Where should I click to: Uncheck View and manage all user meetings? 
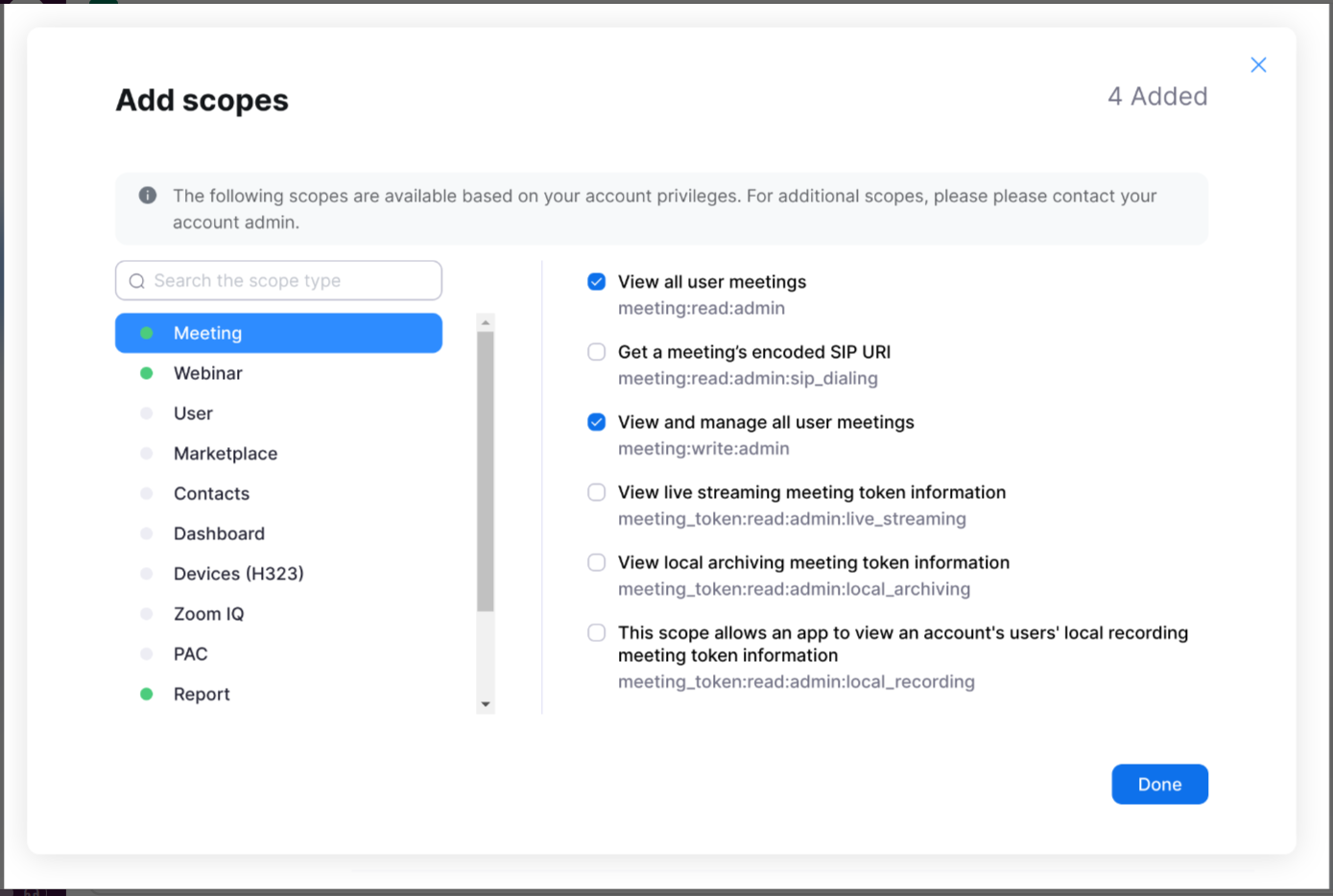(x=597, y=422)
